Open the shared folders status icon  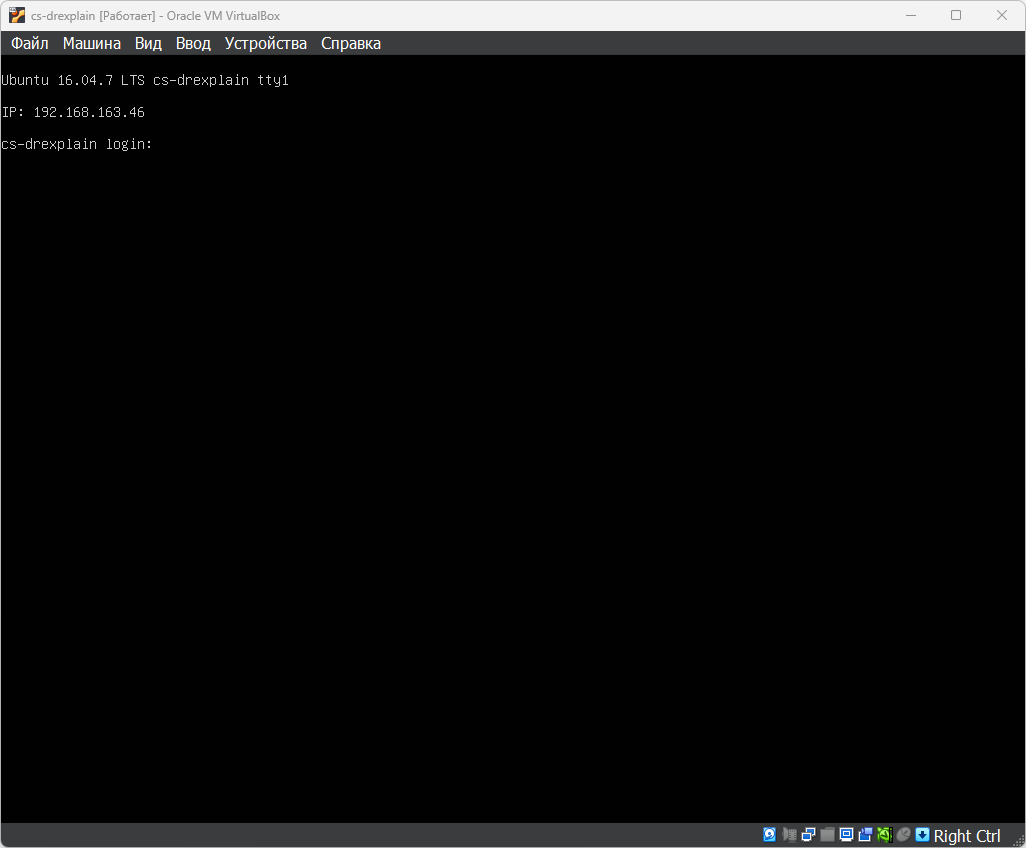[x=827, y=835]
